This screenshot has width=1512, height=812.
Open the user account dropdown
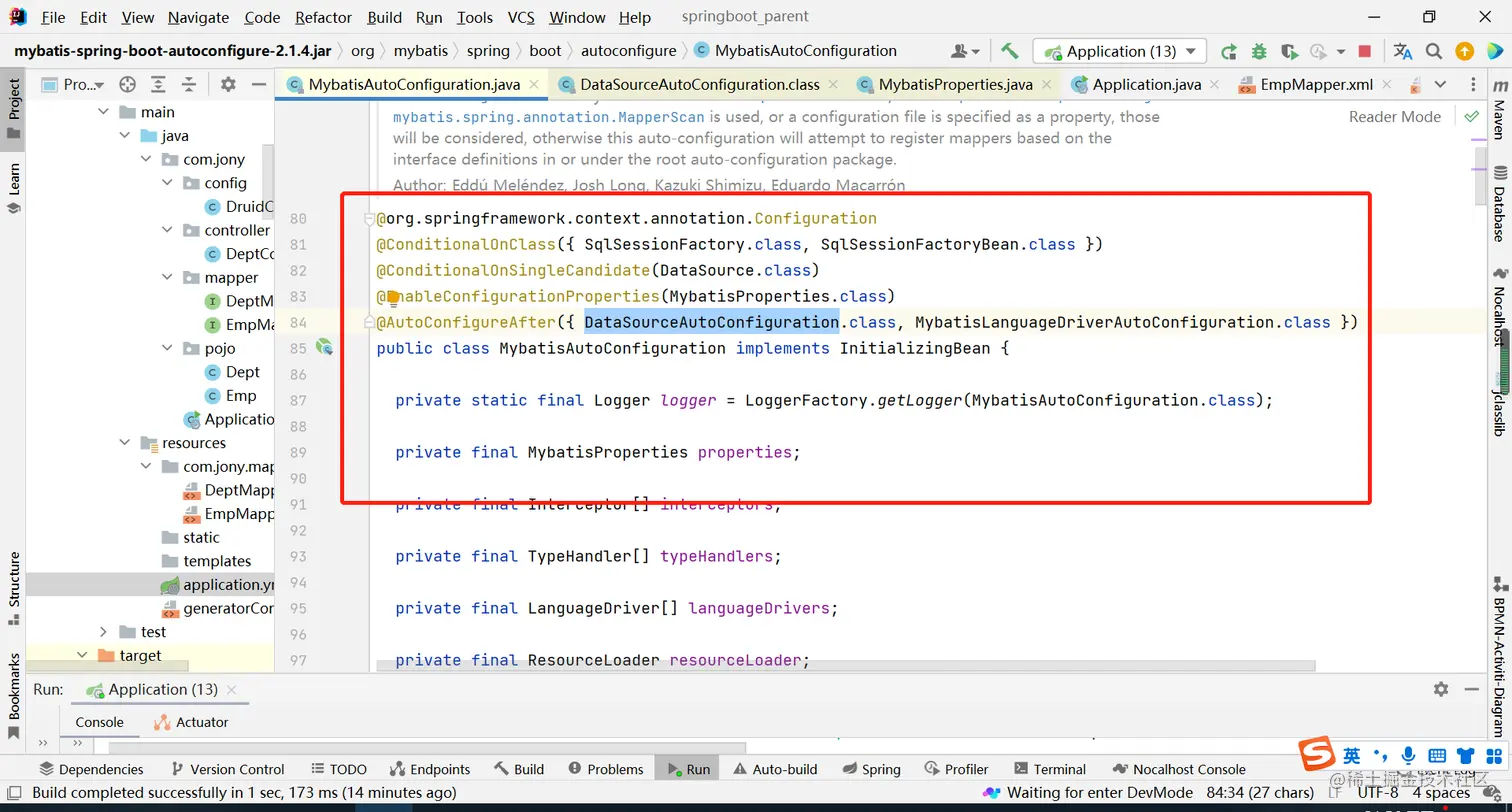[x=965, y=51]
